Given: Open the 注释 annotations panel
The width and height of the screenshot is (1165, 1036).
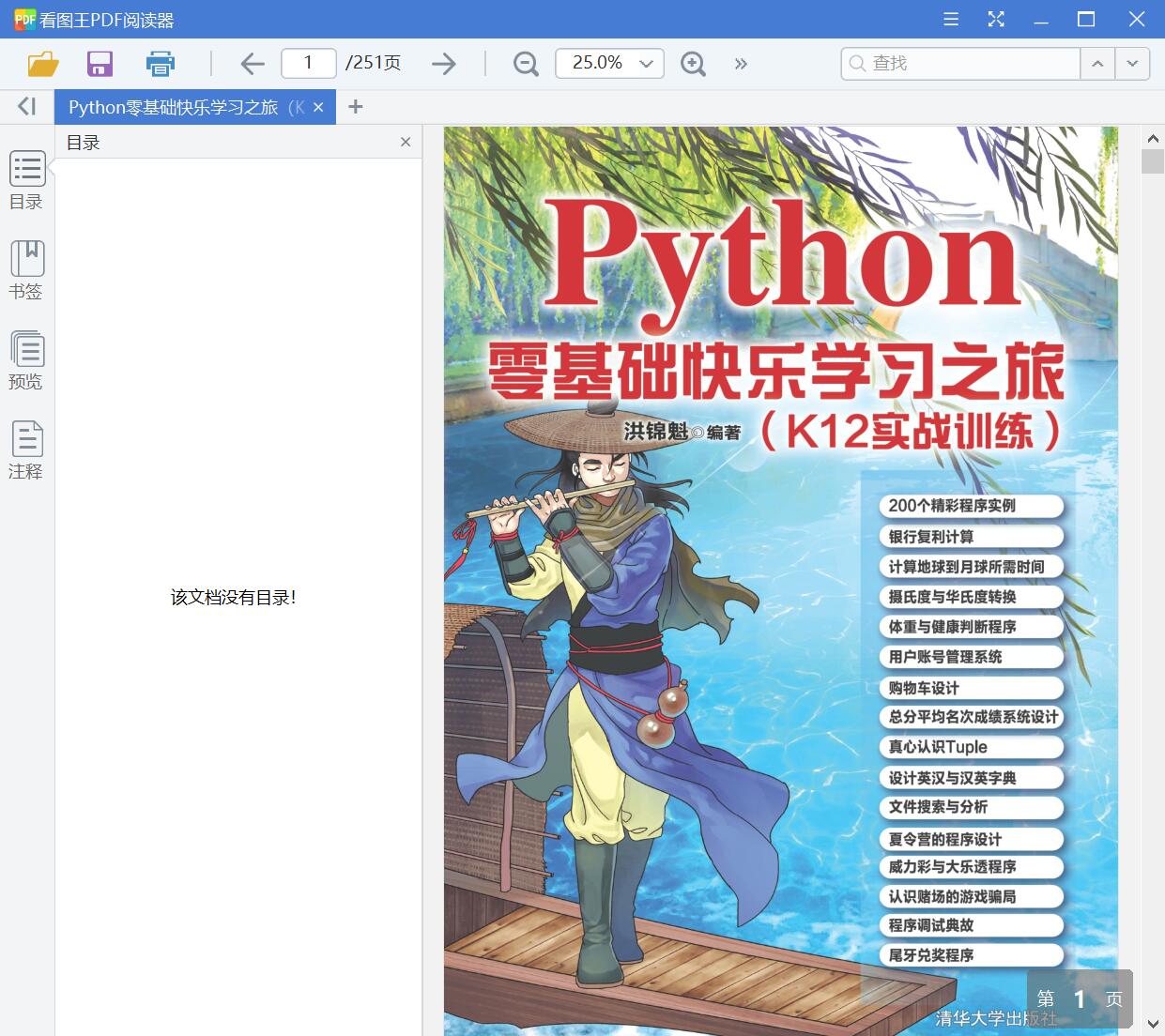Looking at the screenshot, I should pos(26,450).
